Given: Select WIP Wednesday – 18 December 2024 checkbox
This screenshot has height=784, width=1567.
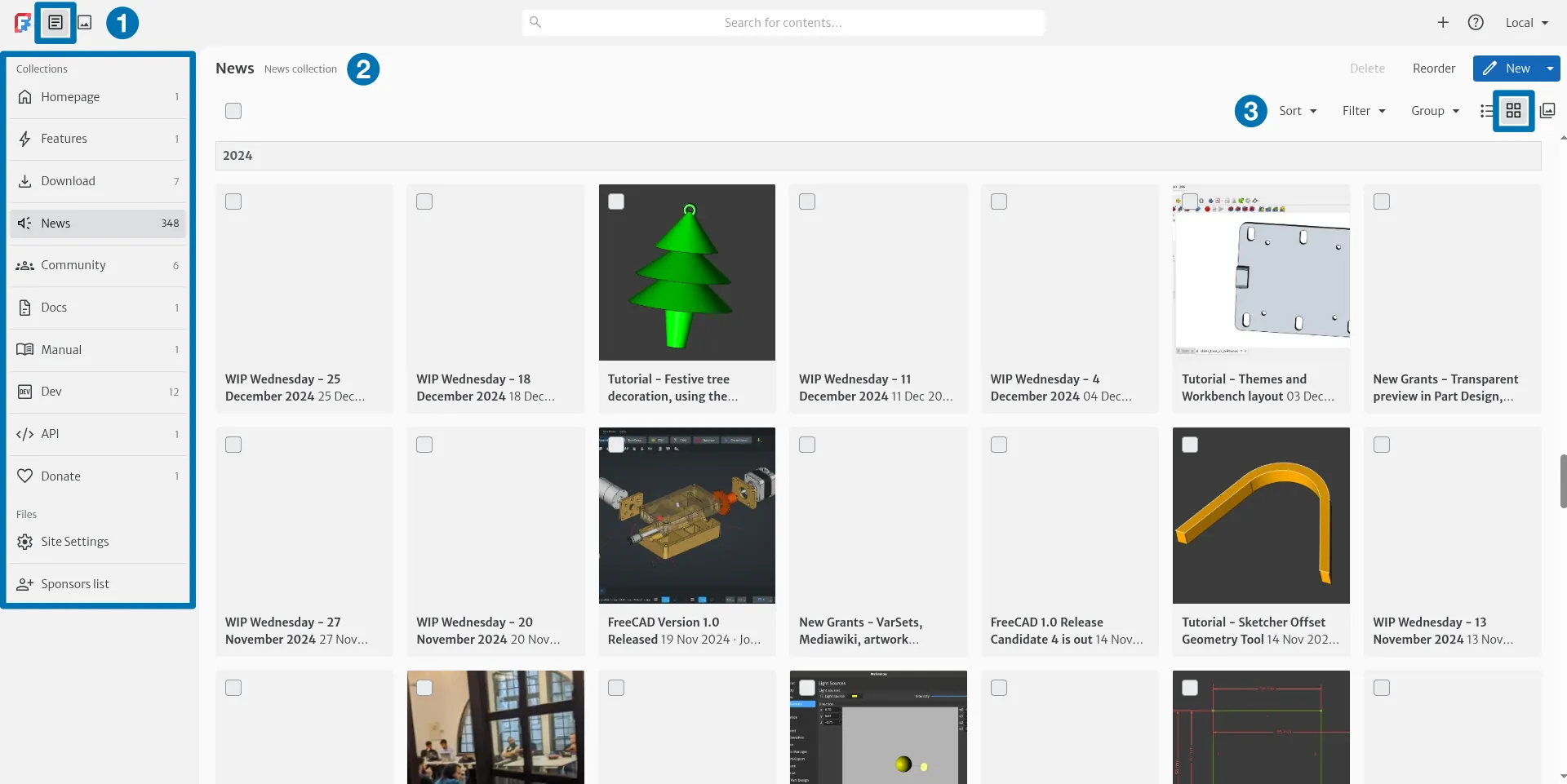Looking at the screenshot, I should (x=424, y=202).
